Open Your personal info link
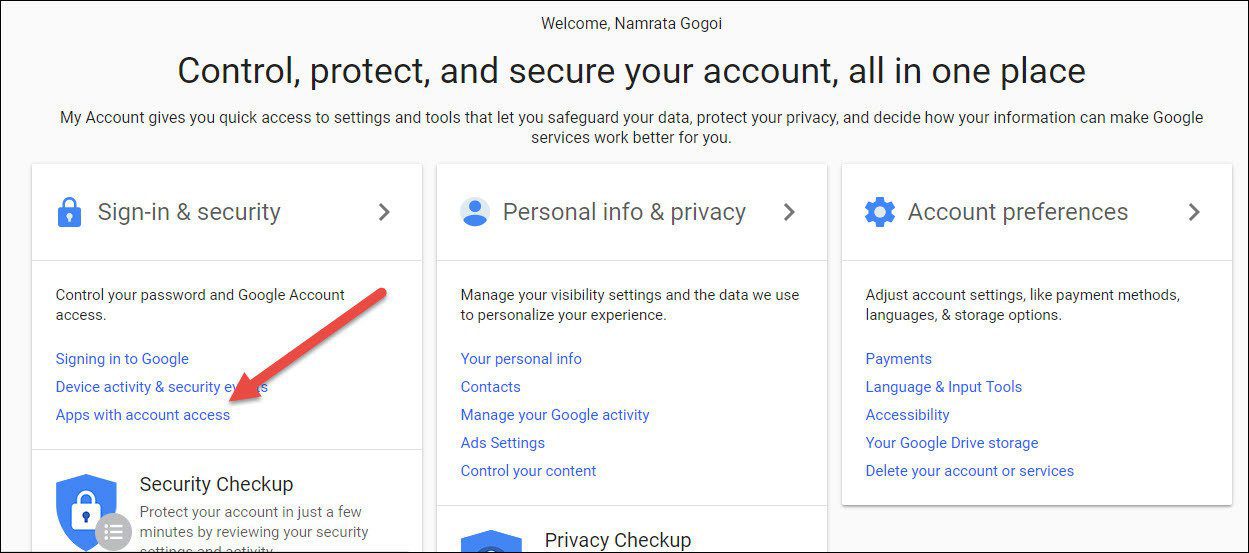1249x553 pixels. click(521, 359)
